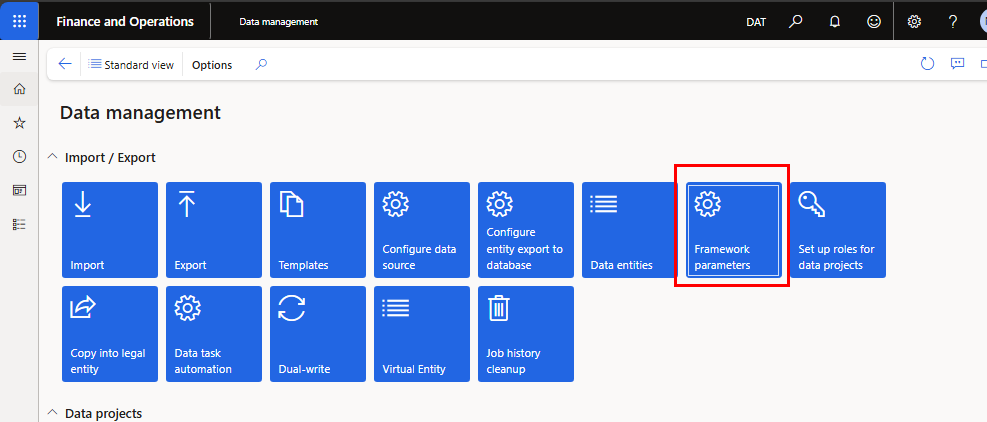Collapse the Import / Export section
The width and height of the screenshot is (987, 422).
pos(52,157)
